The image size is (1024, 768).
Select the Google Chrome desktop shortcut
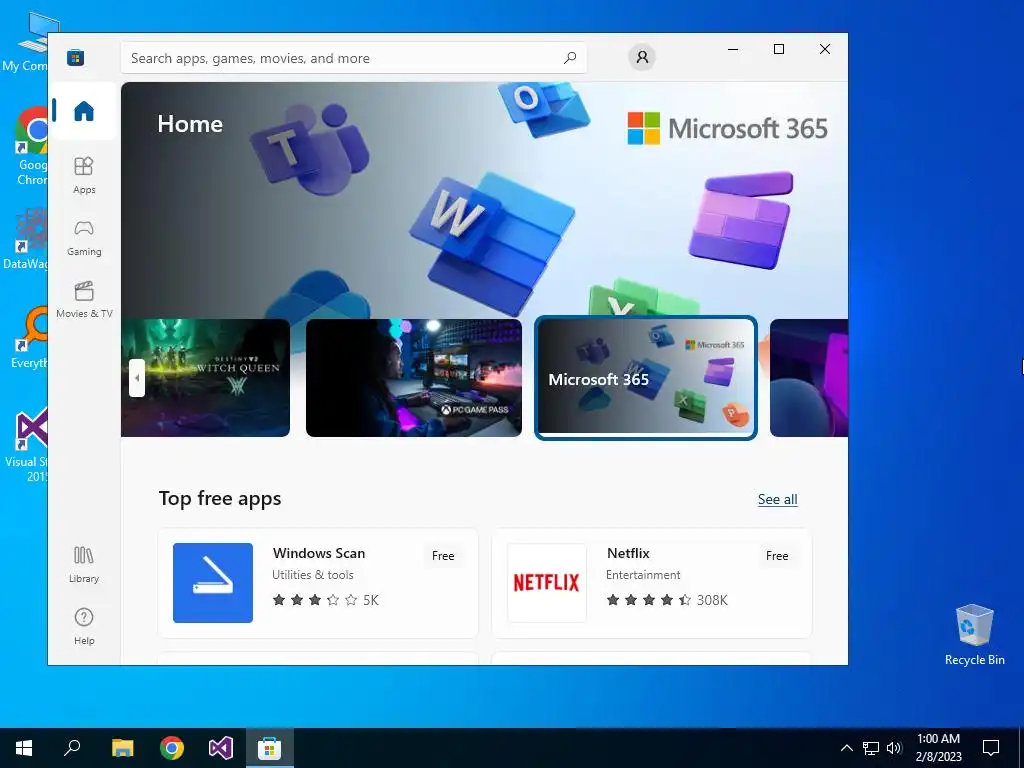[x=31, y=146]
